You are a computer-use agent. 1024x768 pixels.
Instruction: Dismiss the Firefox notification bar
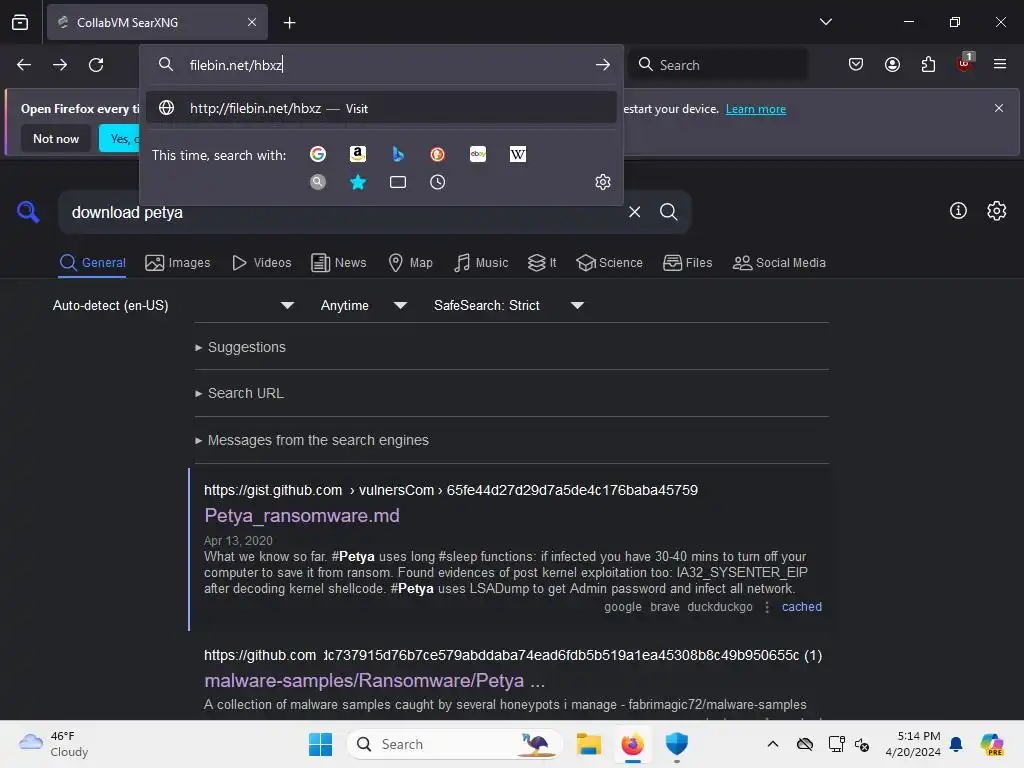click(x=999, y=108)
